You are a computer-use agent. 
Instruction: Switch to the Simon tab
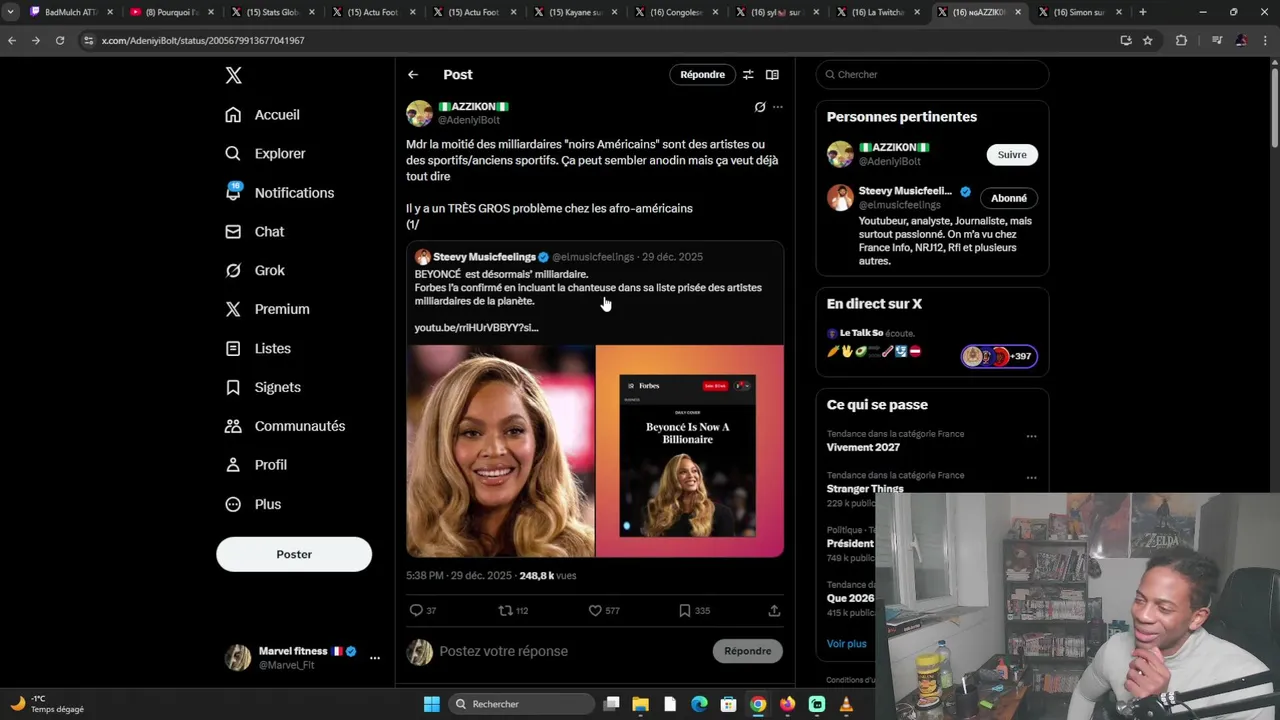pos(1080,12)
